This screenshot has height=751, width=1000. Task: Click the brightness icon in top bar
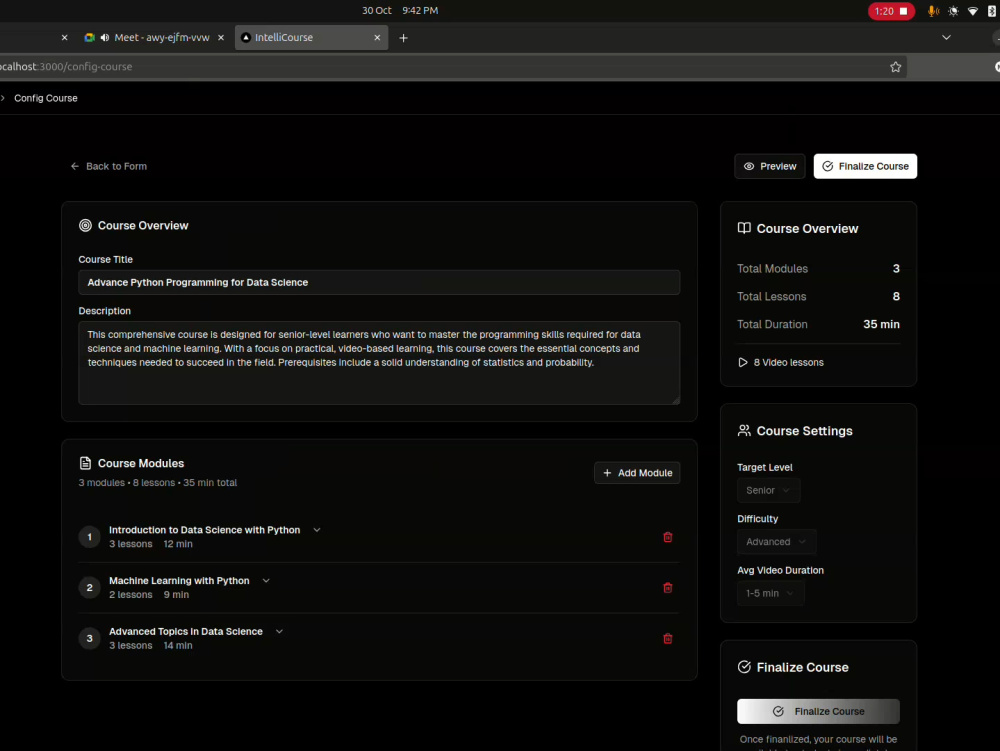(953, 11)
